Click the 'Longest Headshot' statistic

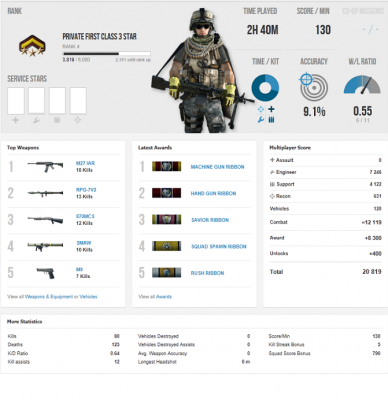(x=194, y=362)
